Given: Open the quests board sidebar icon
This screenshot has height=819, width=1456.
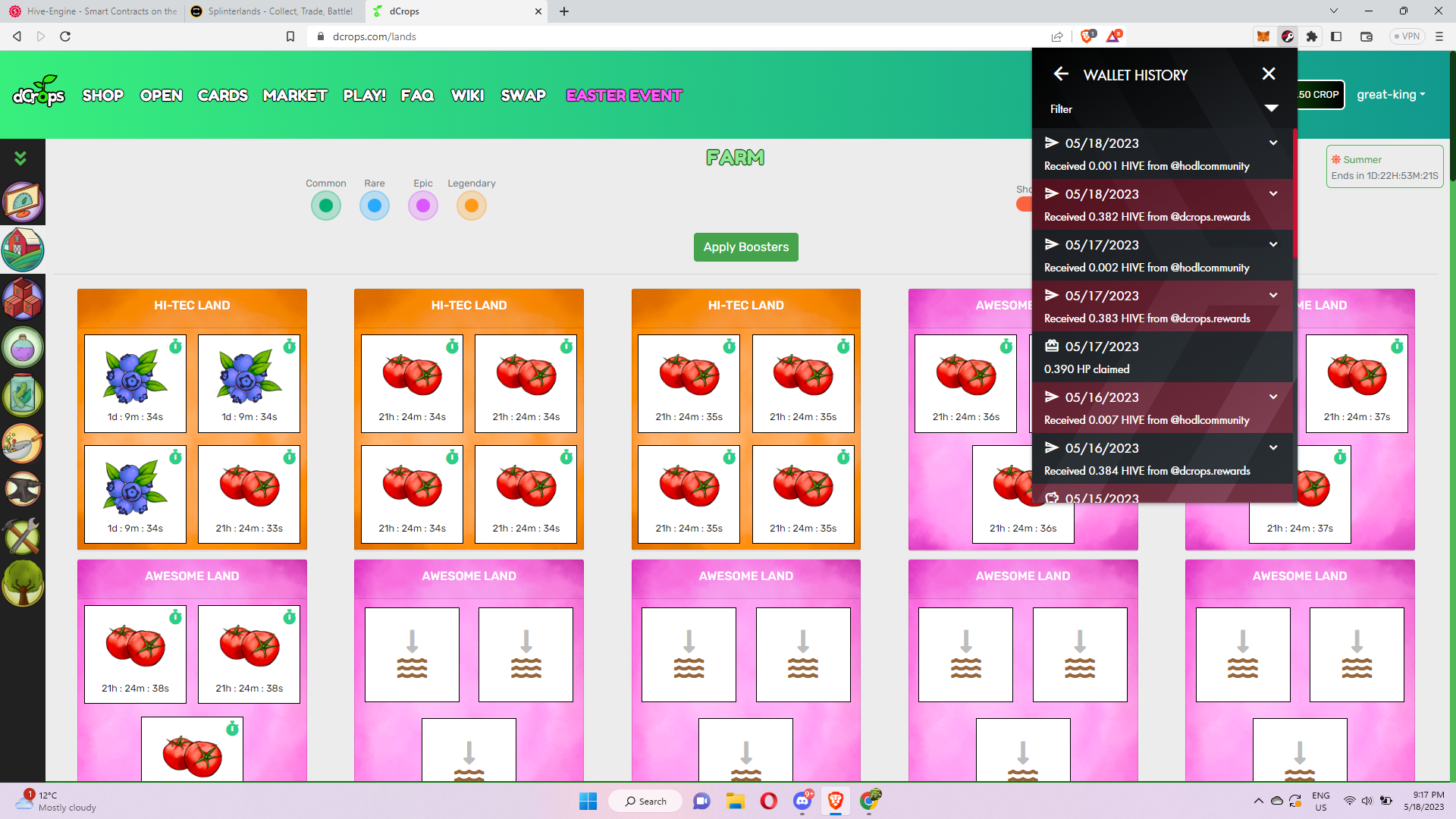Looking at the screenshot, I should [x=23, y=202].
